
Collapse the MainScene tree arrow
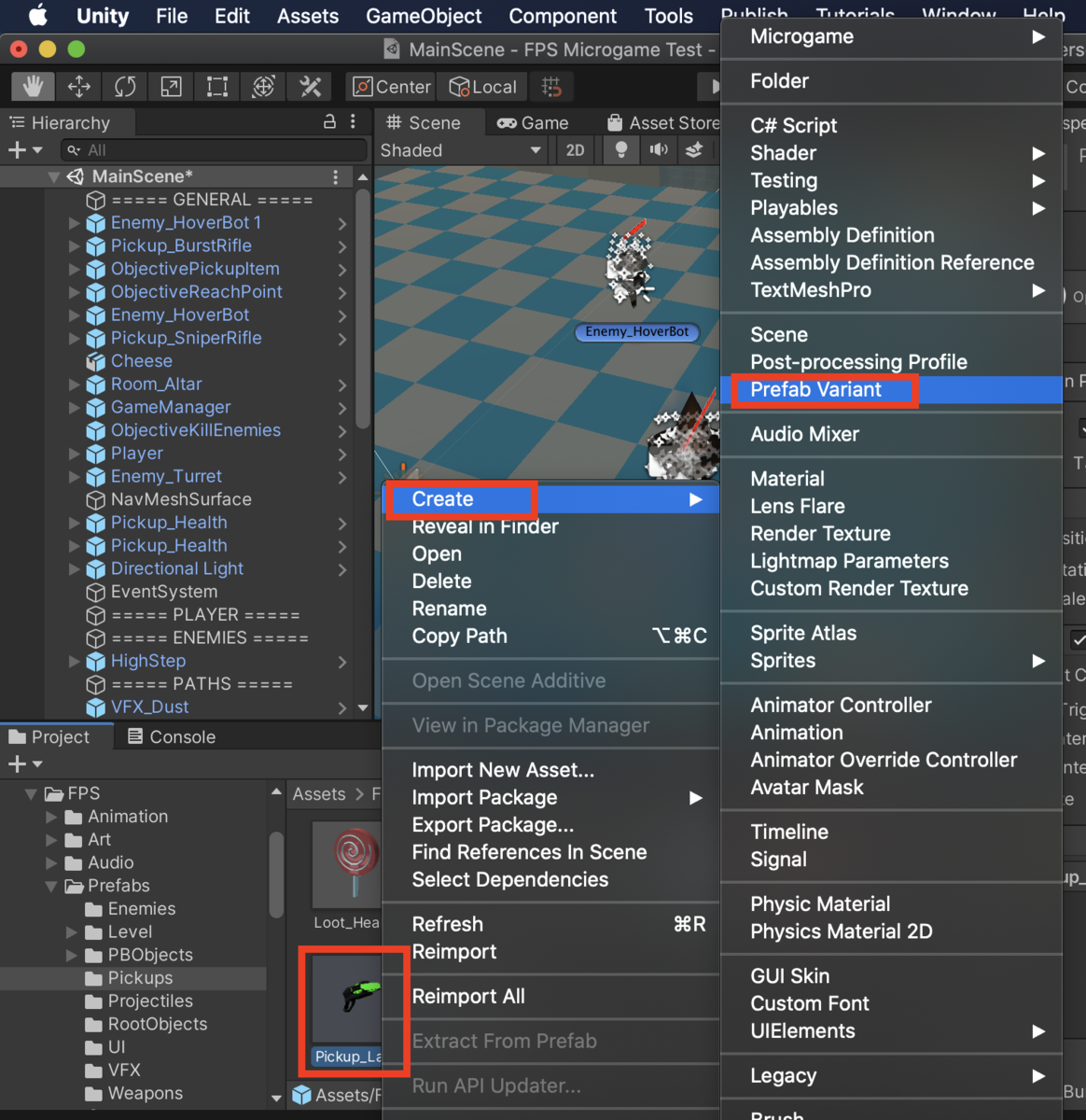(53, 176)
